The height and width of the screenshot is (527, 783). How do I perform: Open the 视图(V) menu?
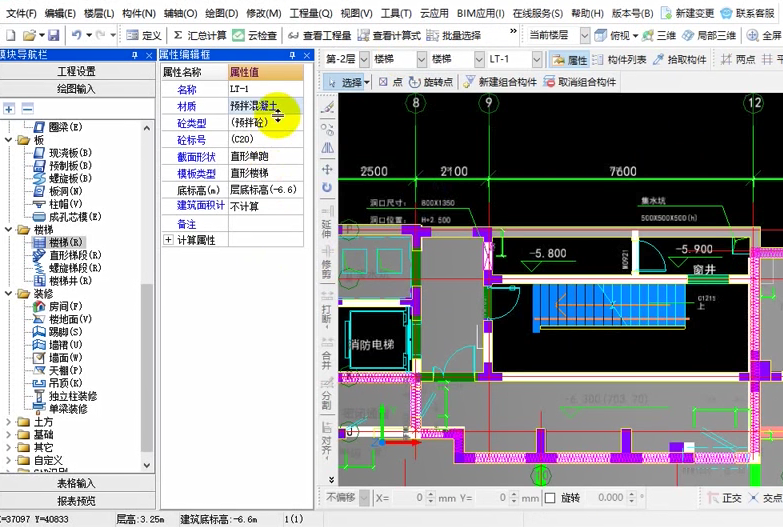pyautogui.click(x=356, y=13)
